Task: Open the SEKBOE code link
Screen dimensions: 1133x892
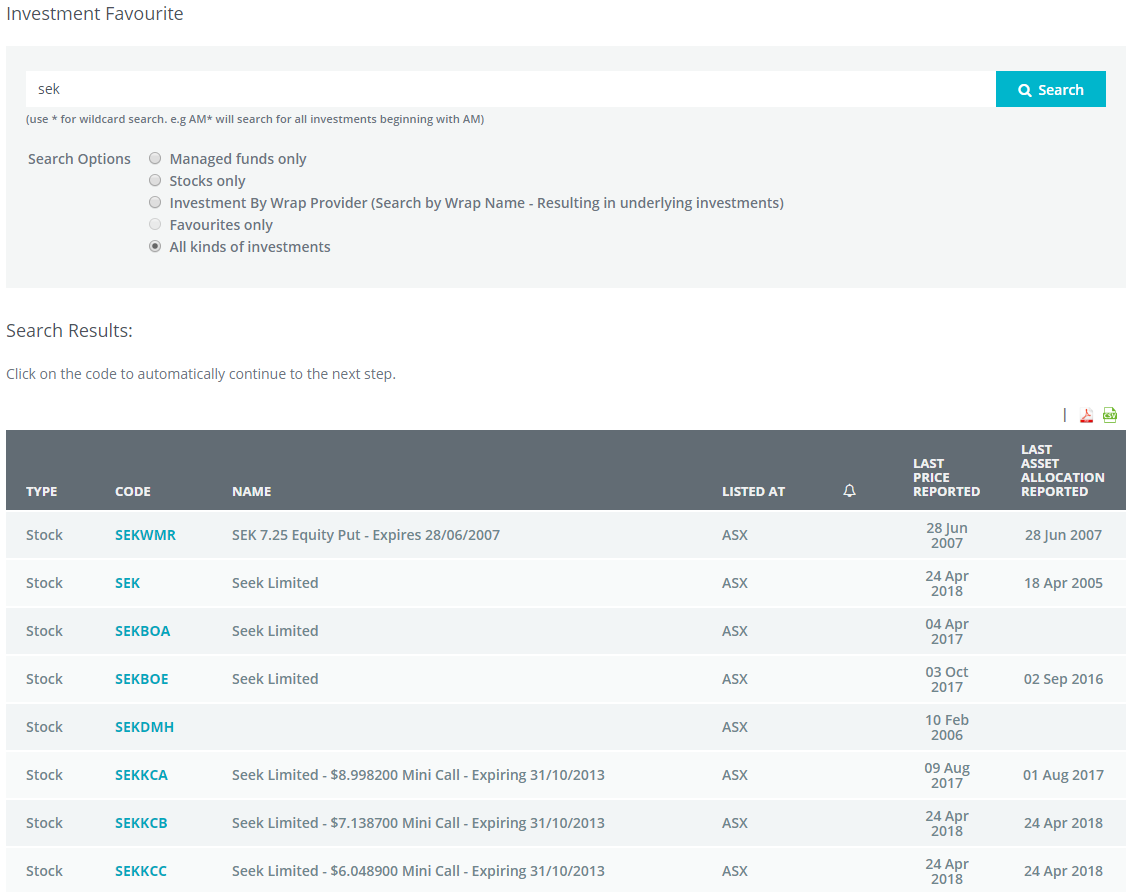Action: pos(141,679)
